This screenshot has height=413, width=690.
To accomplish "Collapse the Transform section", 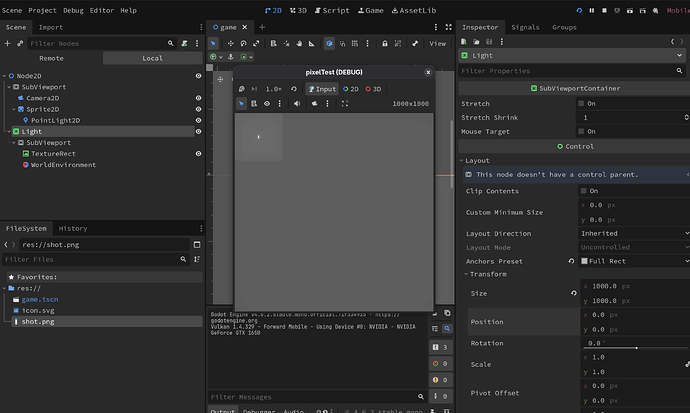I will [x=466, y=274].
